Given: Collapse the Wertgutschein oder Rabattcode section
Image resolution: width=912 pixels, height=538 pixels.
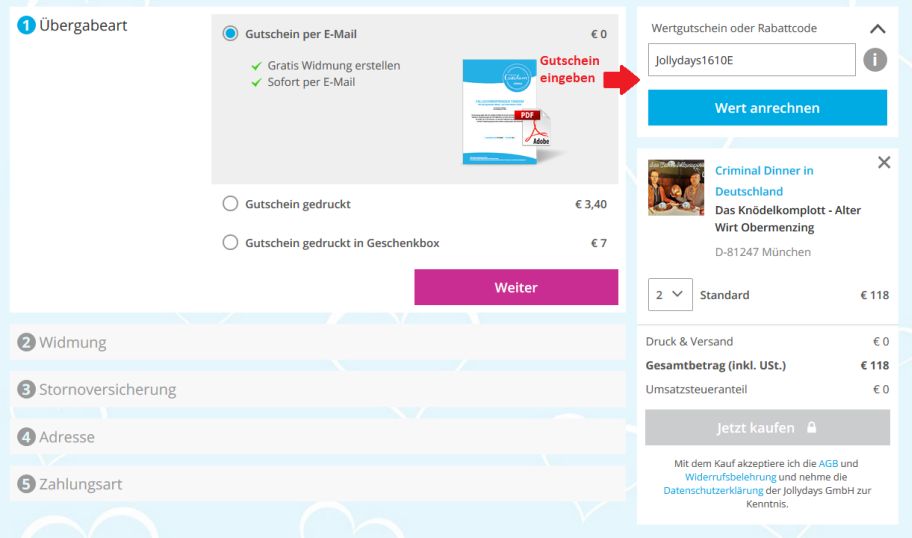Looking at the screenshot, I should click(x=878, y=28).
